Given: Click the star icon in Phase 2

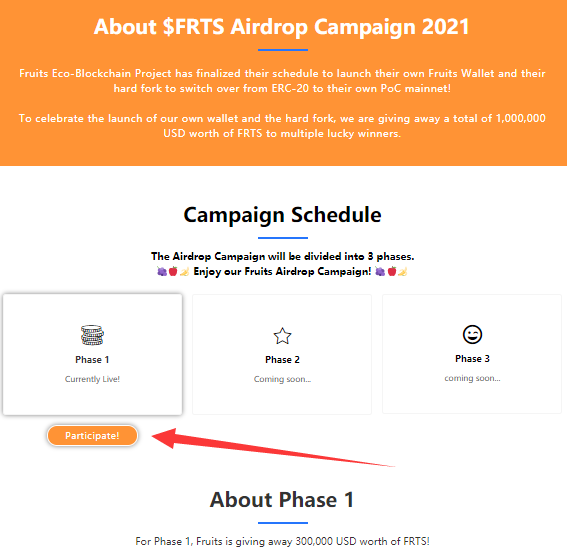Looking at the screenshot, I should click(282, 336).
